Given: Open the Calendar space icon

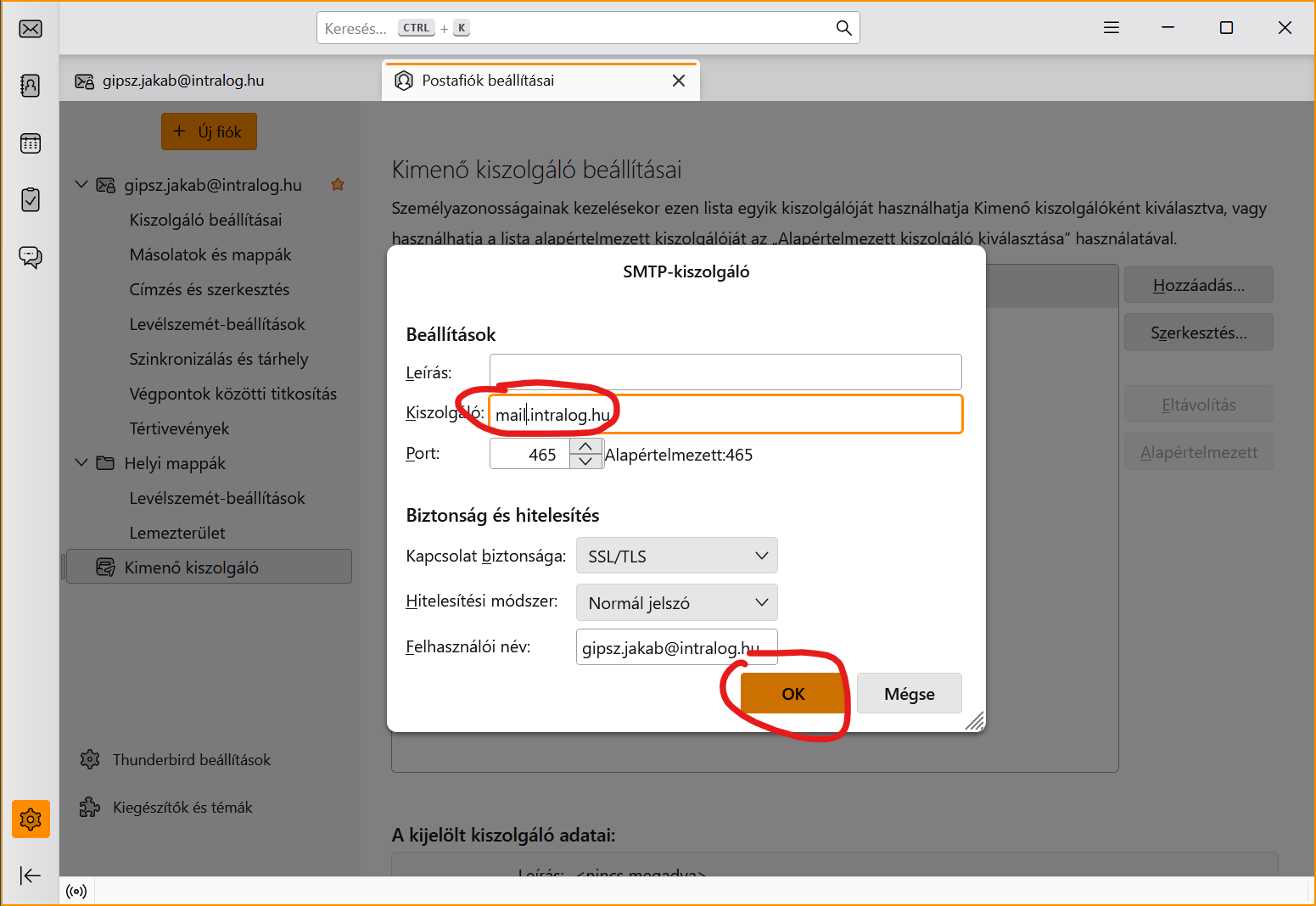Looking at the screenshot, I should tap(31, 143).
